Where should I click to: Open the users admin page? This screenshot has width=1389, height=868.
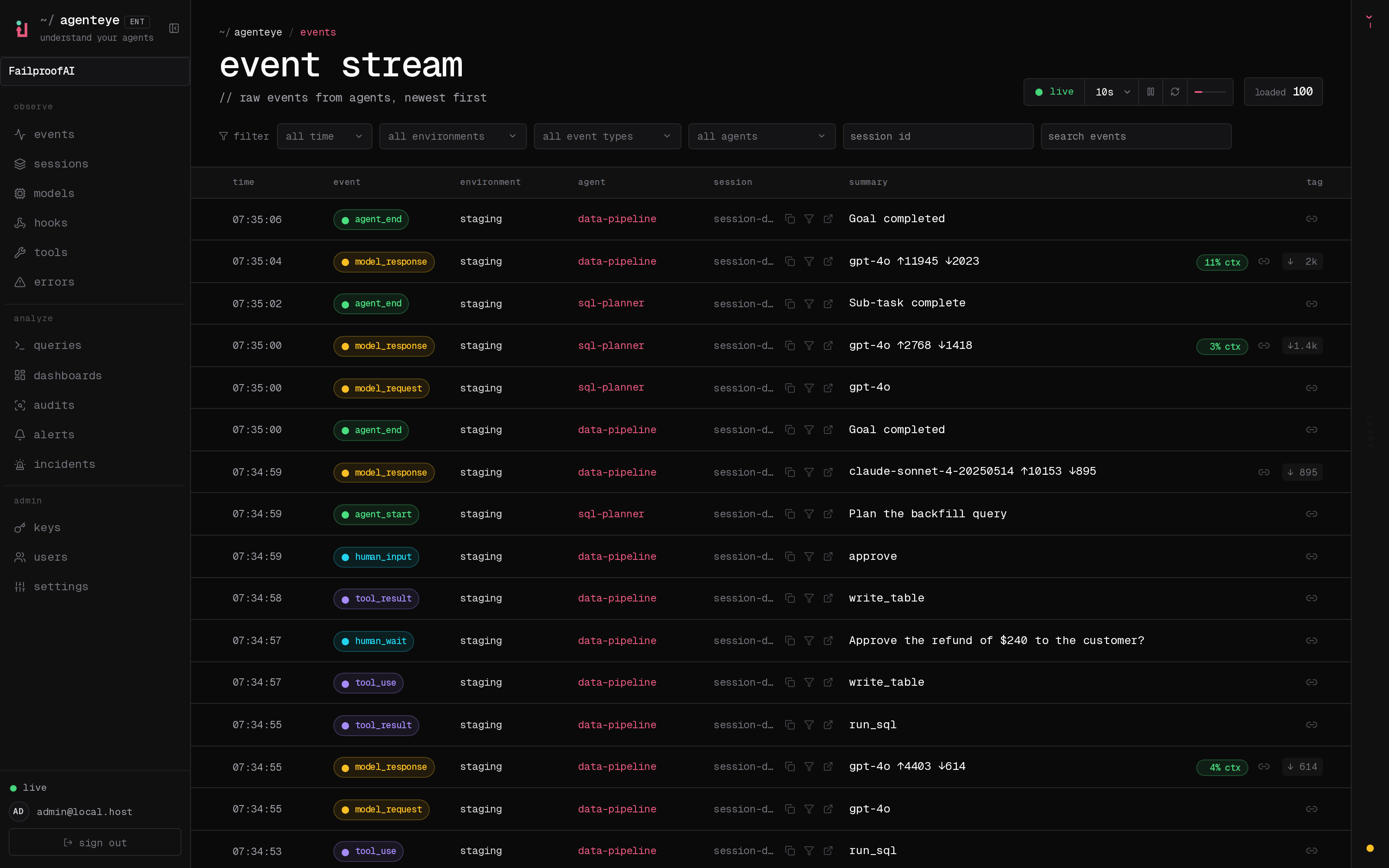pyautogui.click(x=95, y=557)
